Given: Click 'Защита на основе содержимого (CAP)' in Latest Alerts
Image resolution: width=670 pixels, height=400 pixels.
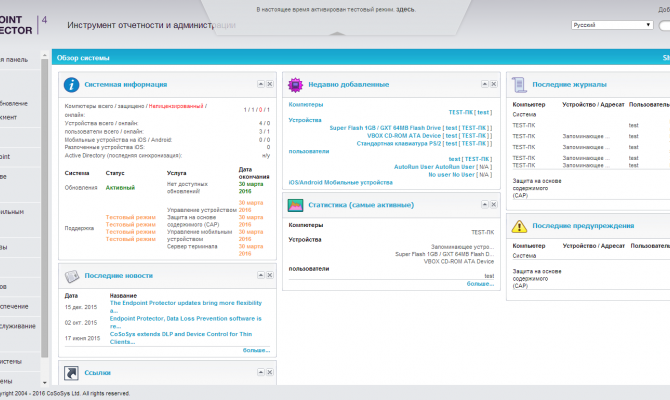Looking at the screenshot, I should click(x=537, y=279).
